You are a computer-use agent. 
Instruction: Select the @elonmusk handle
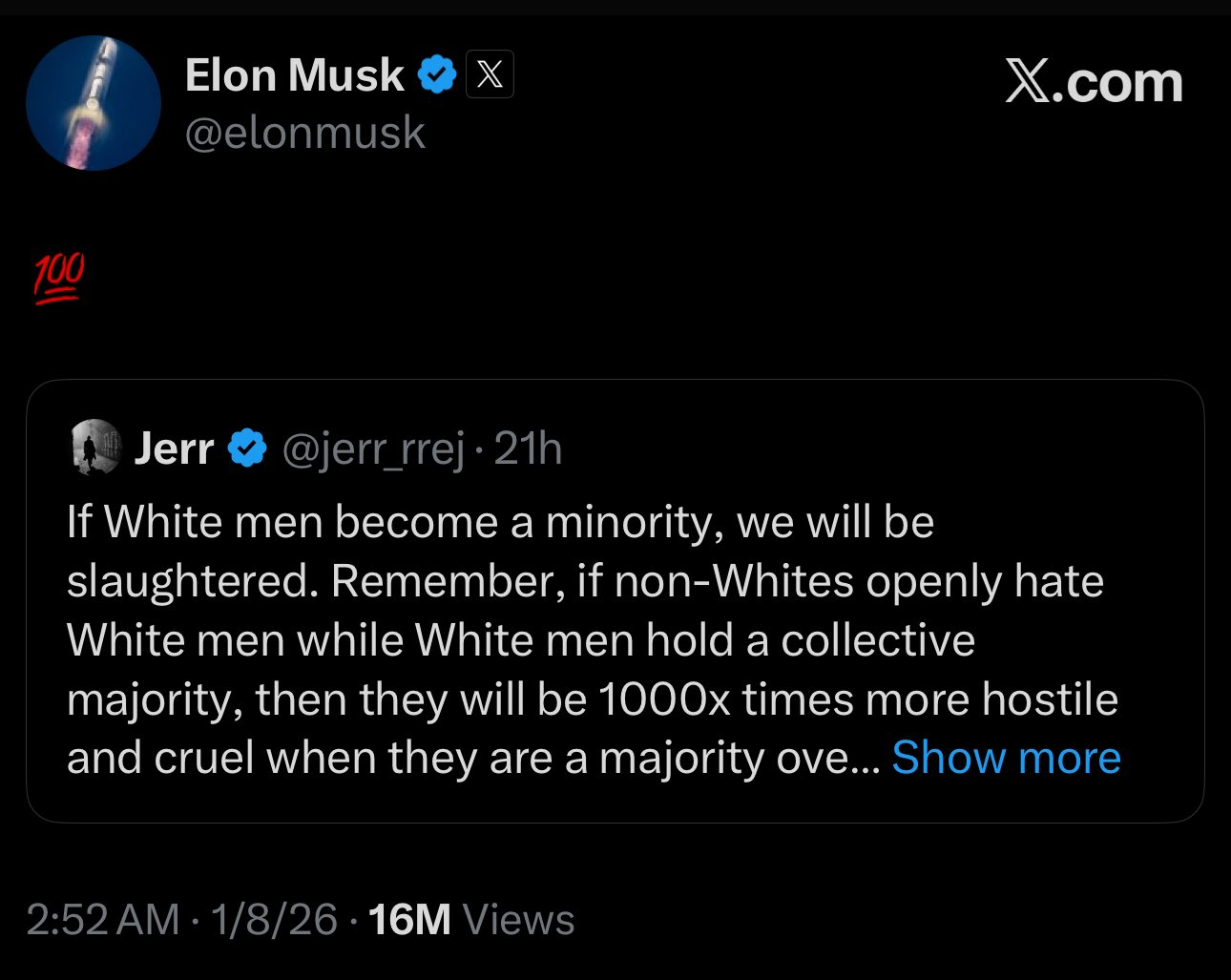click(x=304, y=133)
